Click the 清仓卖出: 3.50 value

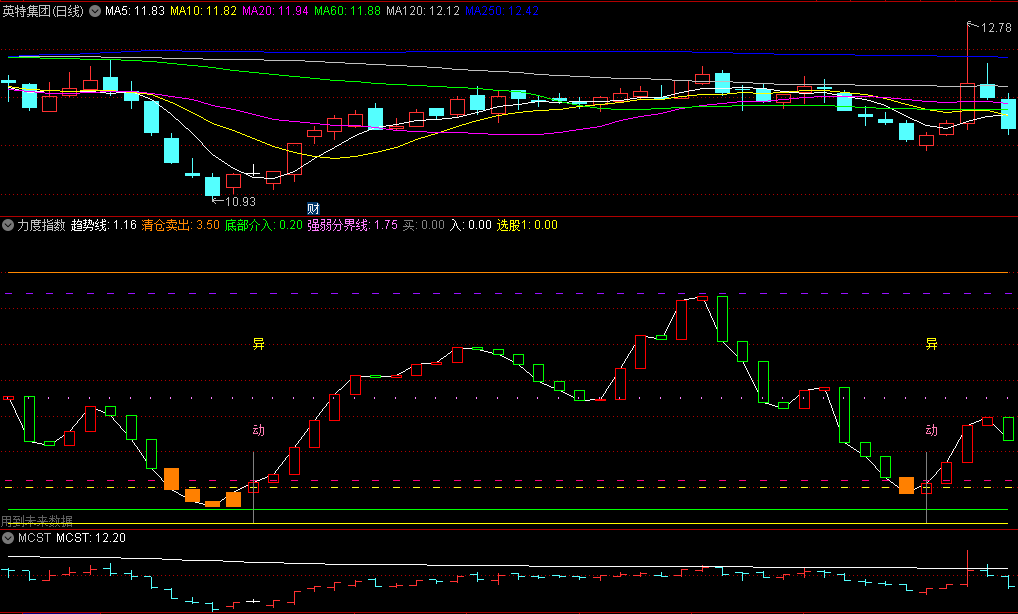[x=180, y=225]
